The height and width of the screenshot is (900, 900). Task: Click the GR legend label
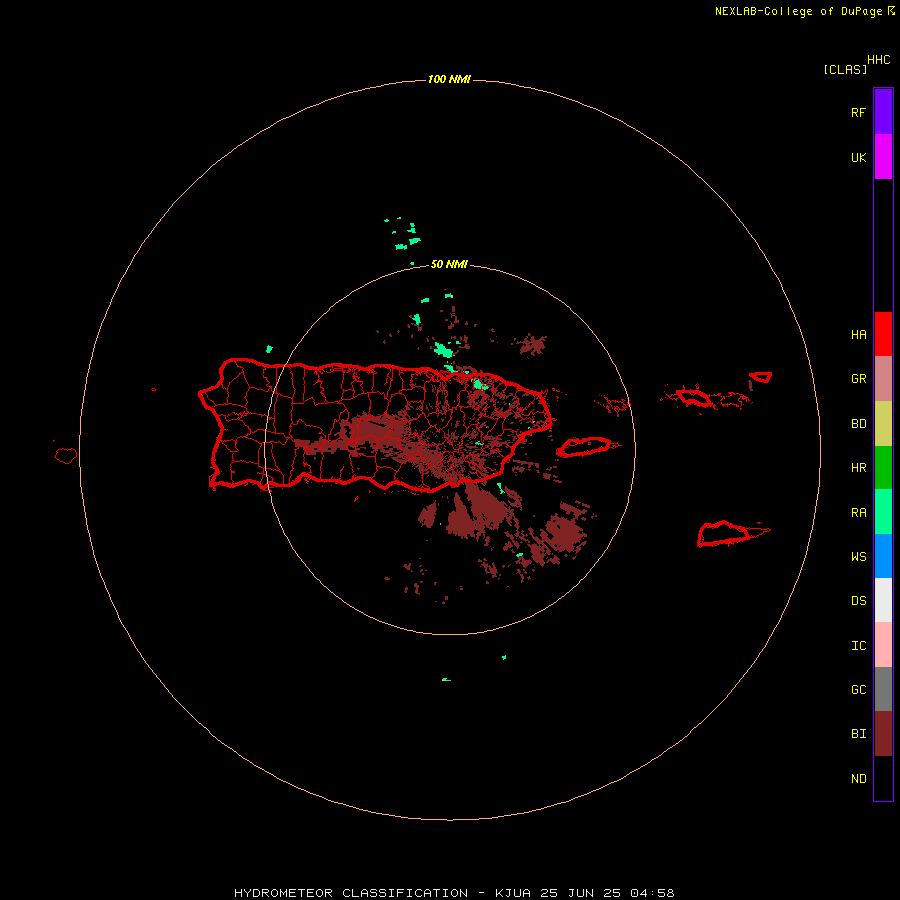858,379
